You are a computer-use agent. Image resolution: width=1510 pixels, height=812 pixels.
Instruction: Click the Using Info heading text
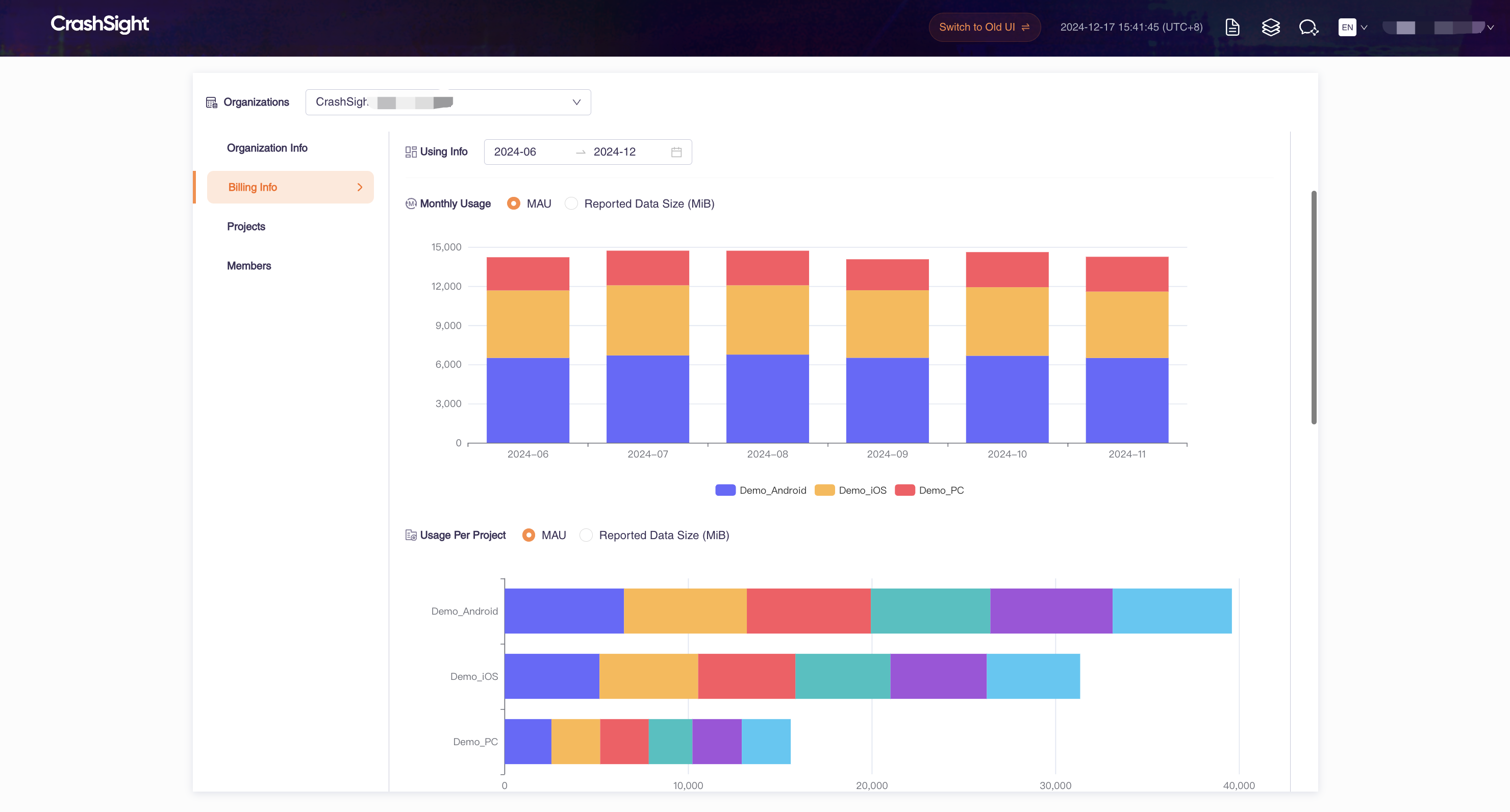pos(444,151)
